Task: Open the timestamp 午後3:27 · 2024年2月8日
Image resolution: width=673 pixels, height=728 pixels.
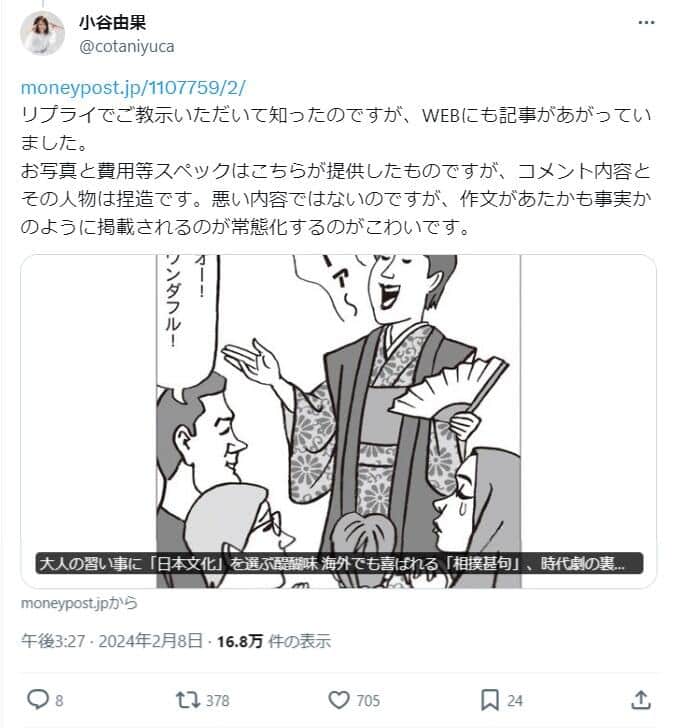Action: tap(111, 641)
